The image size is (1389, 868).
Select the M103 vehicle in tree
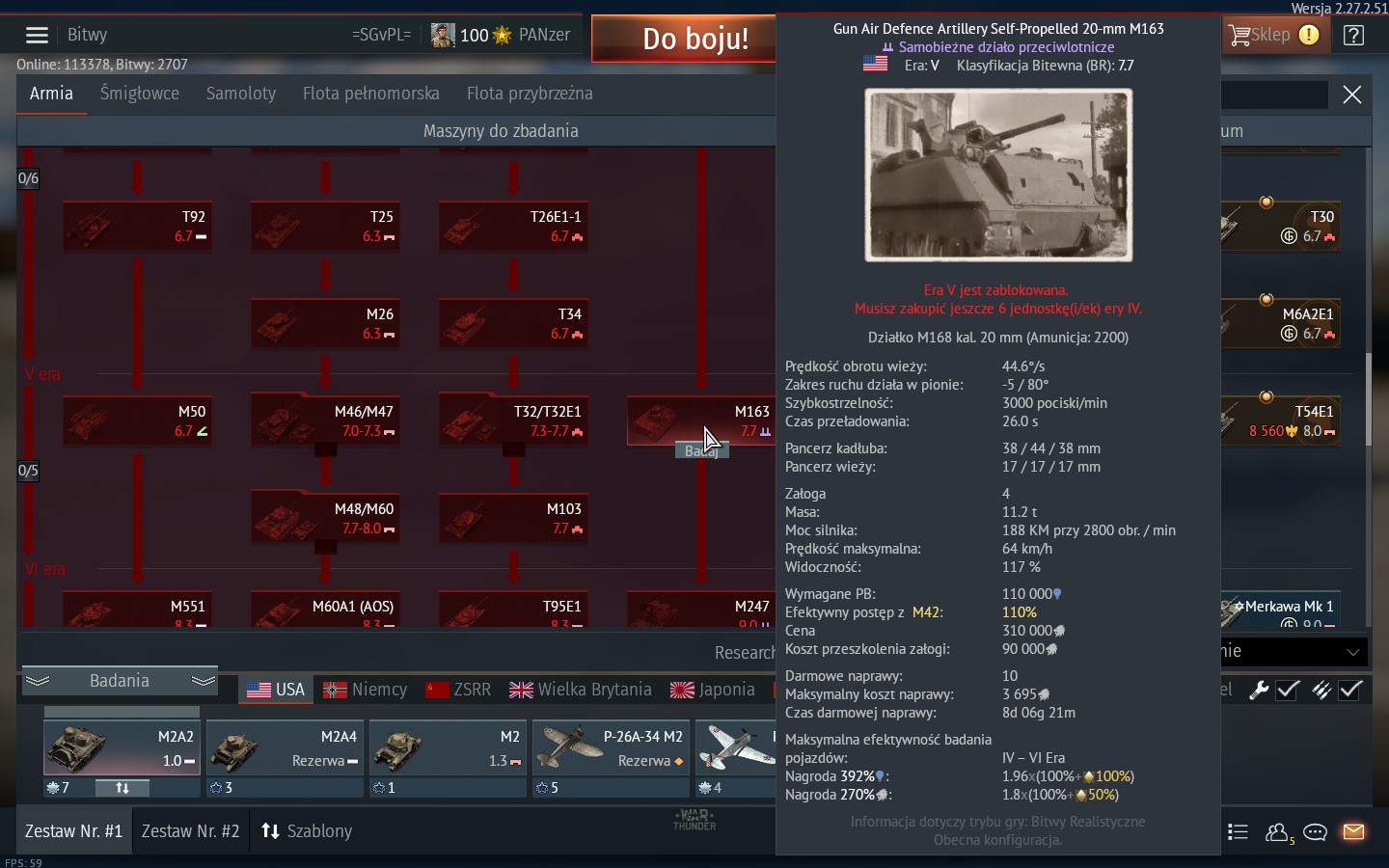click(x=514, y=519)
